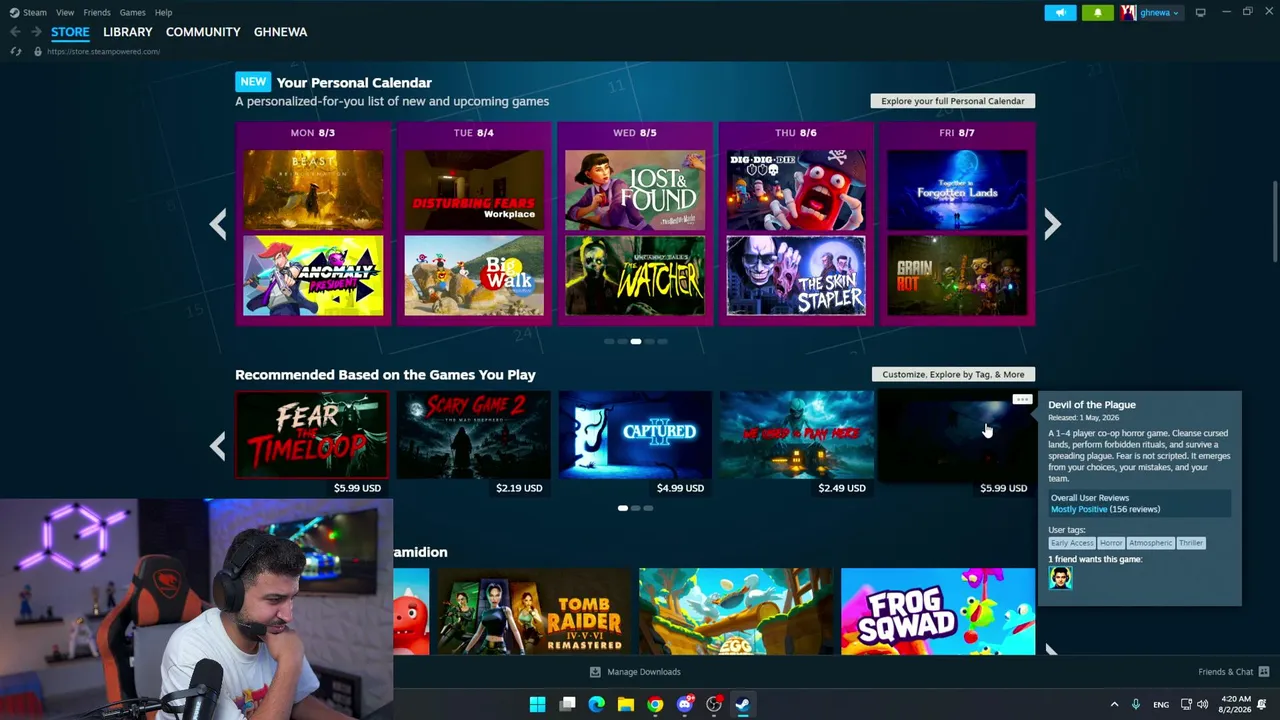This screenshot has height=720, width=1280.
Task: Open File Explorer from the taskbar
Action: [626, 704]
